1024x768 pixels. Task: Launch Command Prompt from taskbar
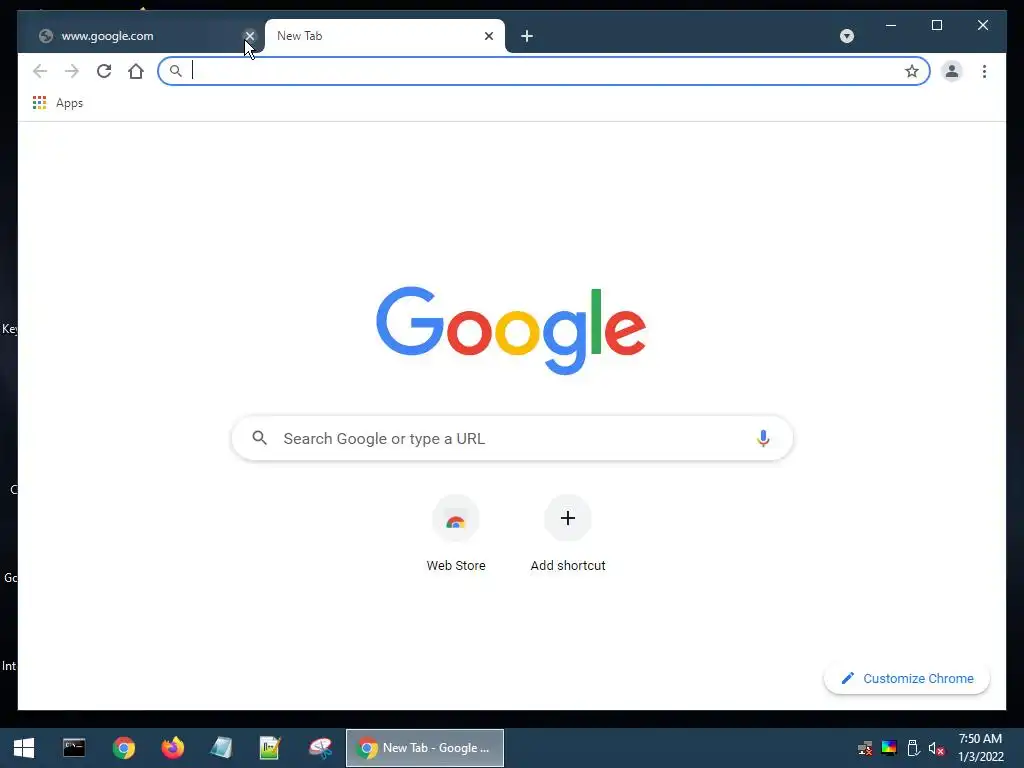pyautogui.click(x=74, y=748)
